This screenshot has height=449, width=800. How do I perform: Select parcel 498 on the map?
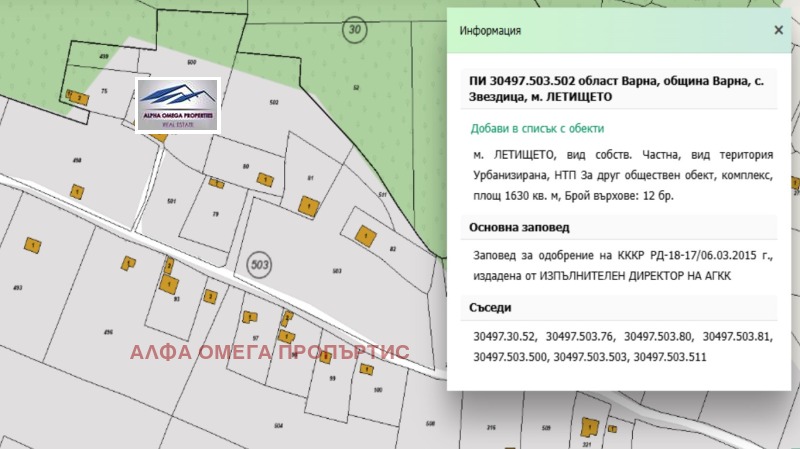coord(77,160)
